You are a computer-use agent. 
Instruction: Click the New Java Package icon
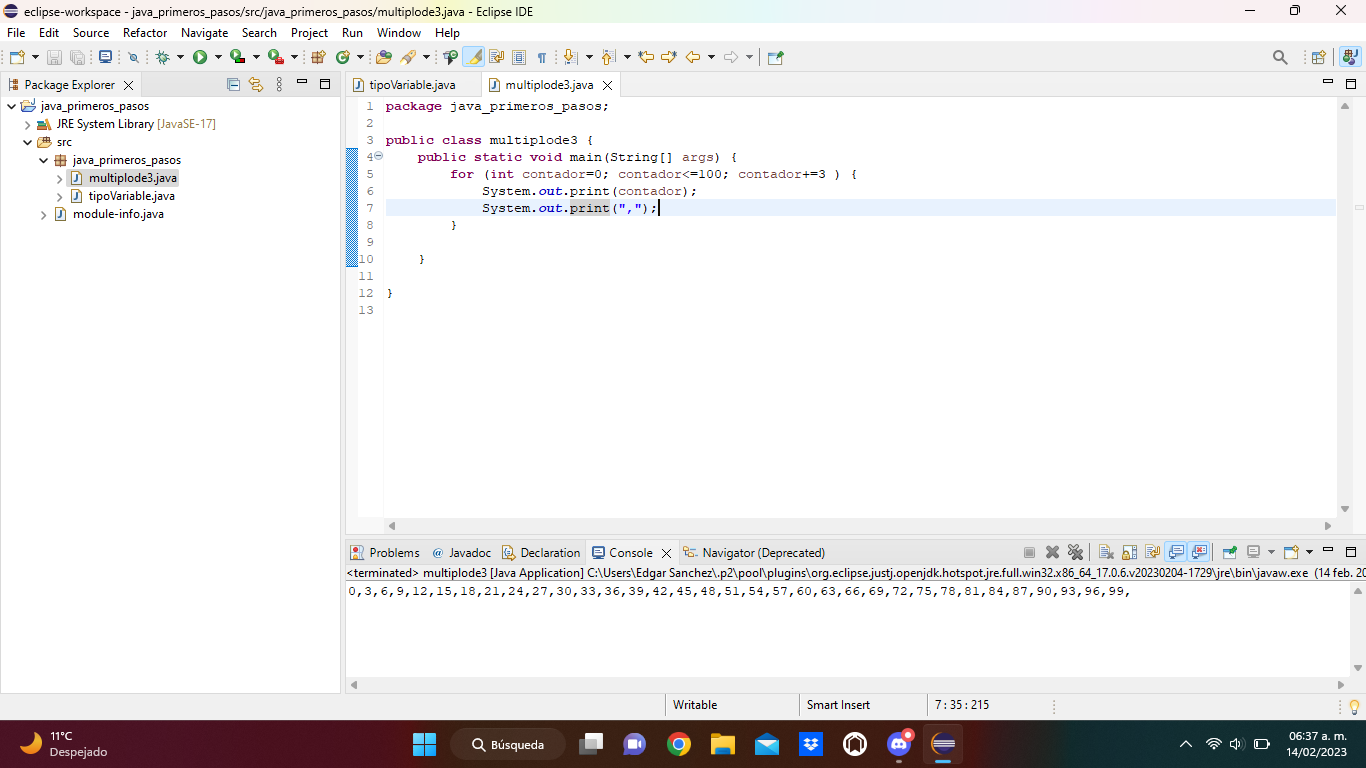coord(319,57)
